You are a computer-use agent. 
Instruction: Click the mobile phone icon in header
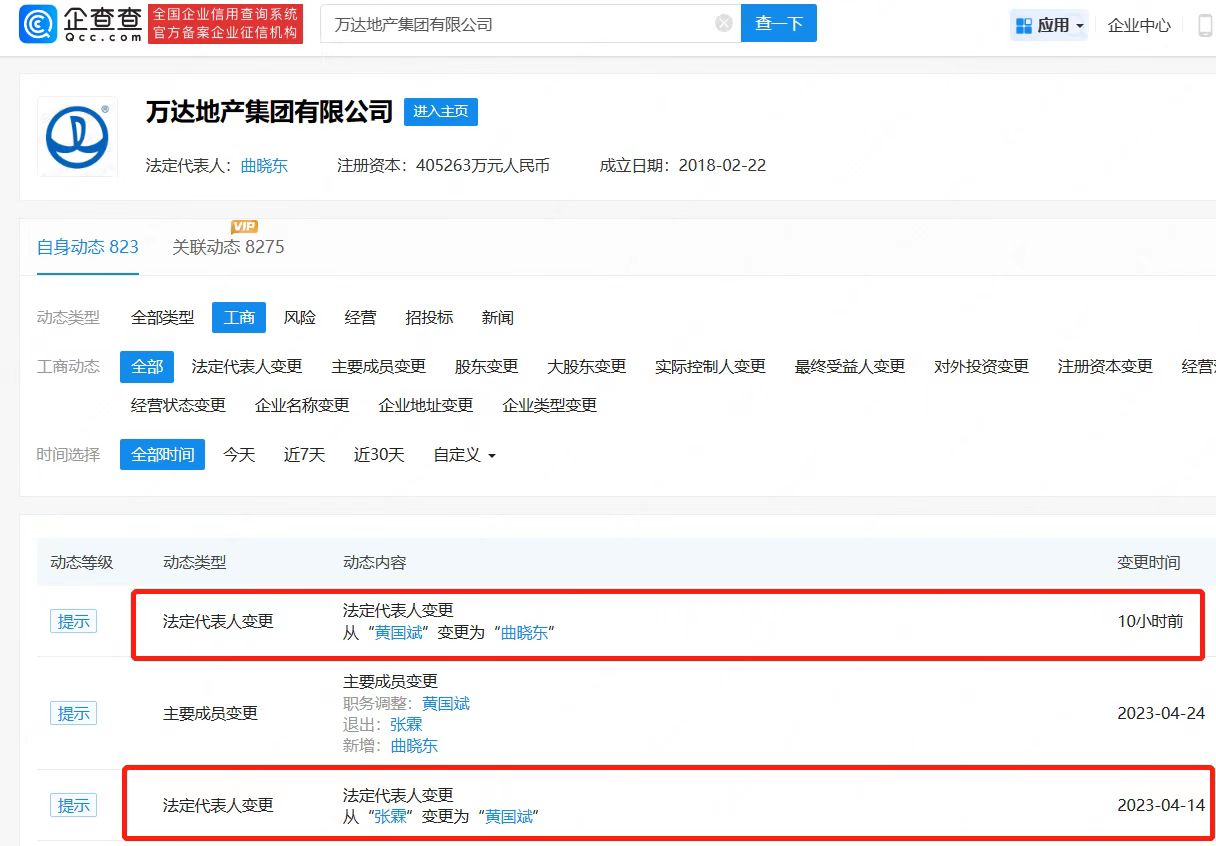point(1205,25)
